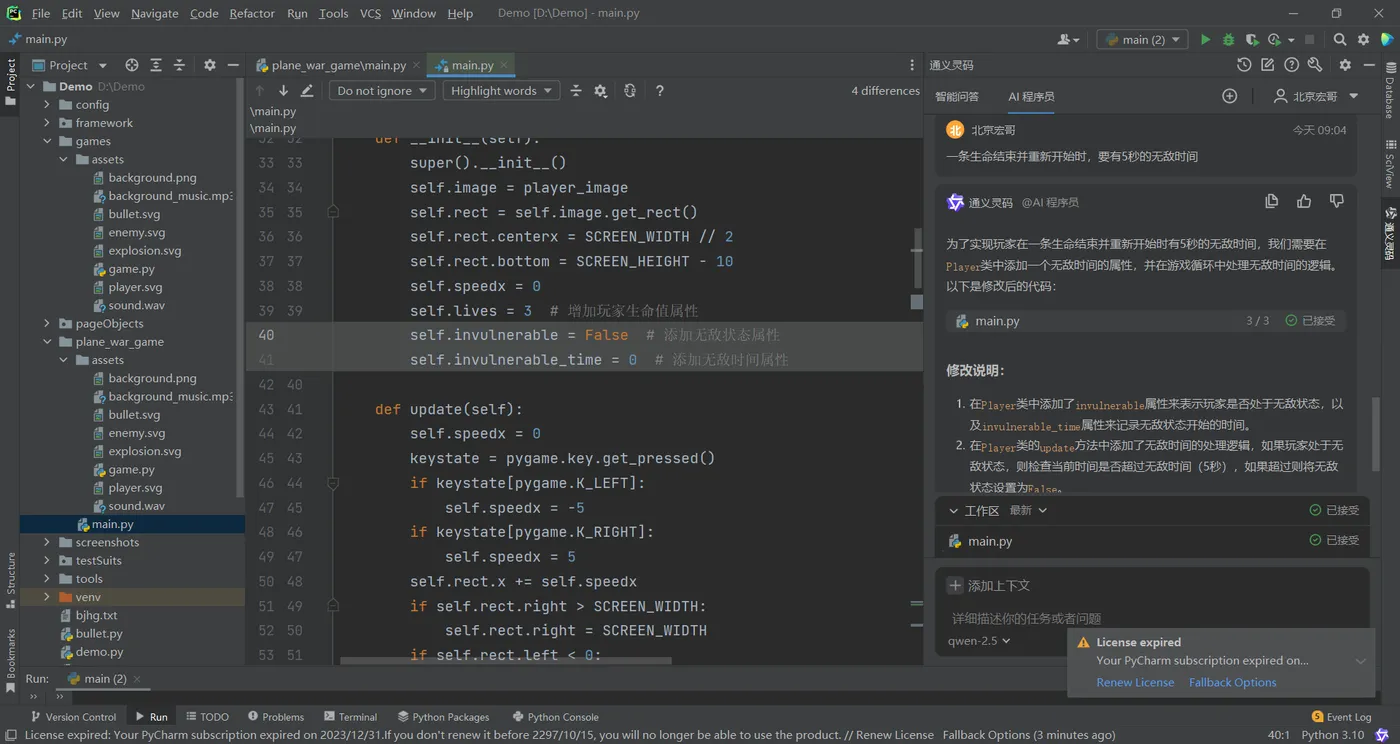Expand the pageObjects folder
1400x744 pixels.
pyautogui.click(x=47, y=323)
